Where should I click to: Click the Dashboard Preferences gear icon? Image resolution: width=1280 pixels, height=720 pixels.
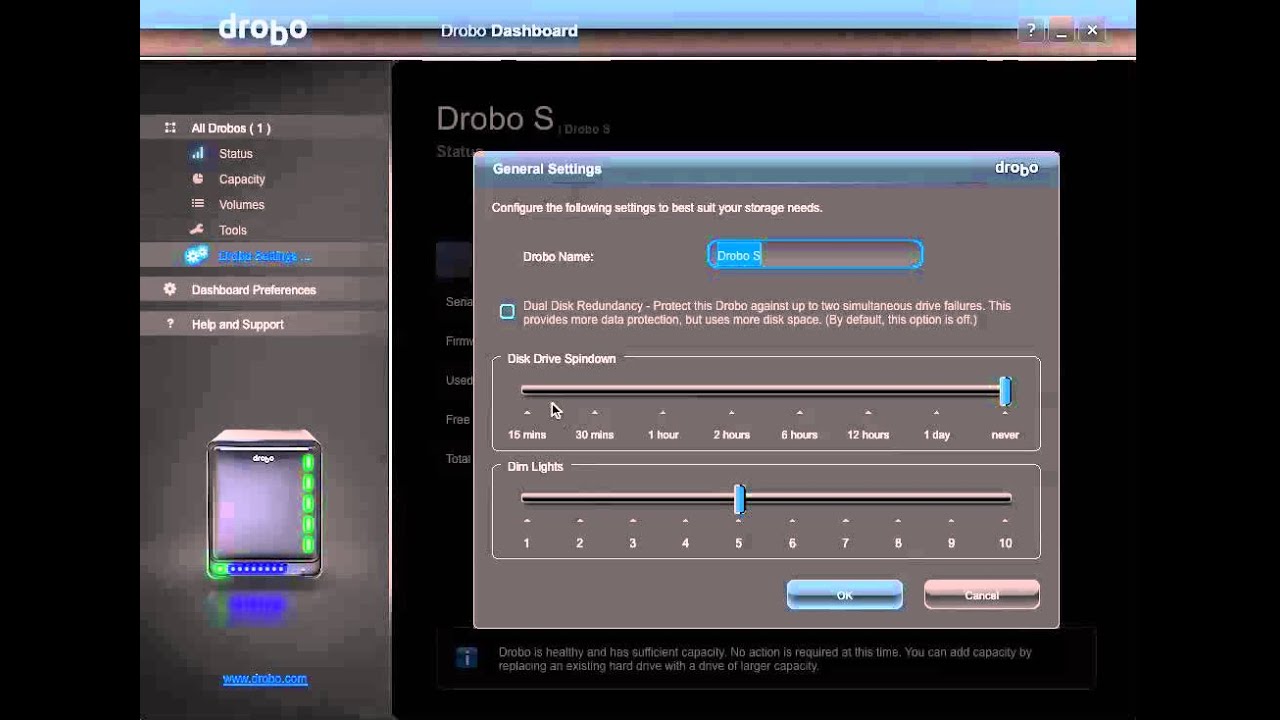click(170, 289)
